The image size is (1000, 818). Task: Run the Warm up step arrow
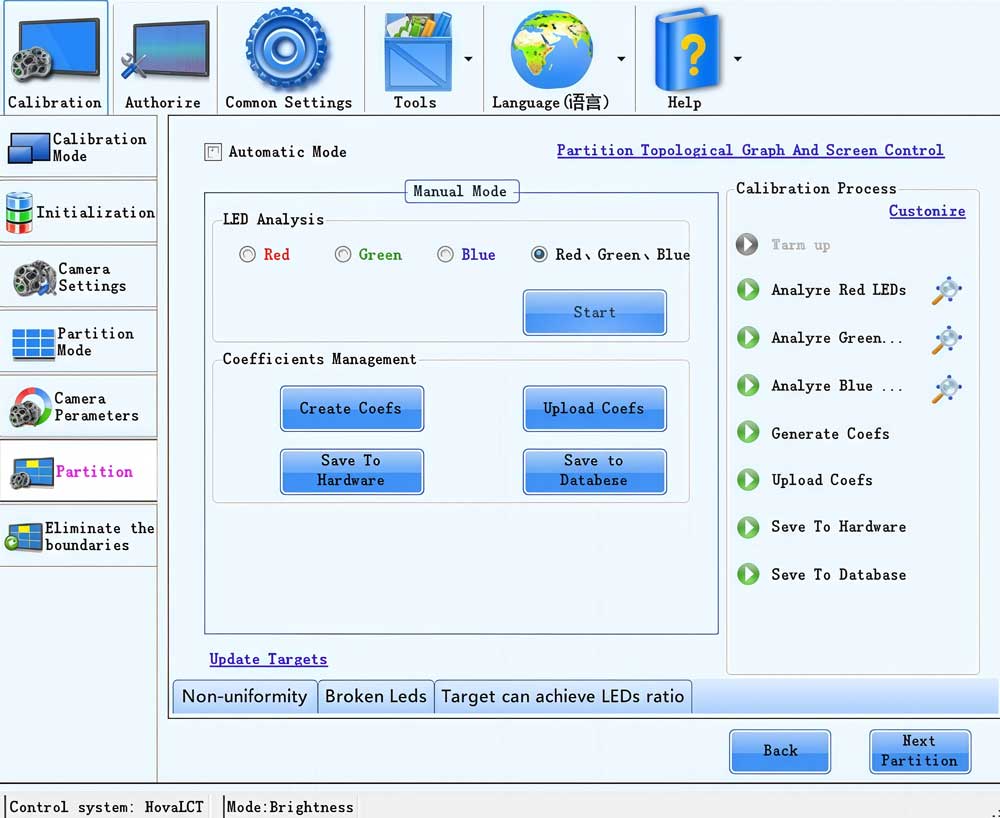pyautogui.click(x=747, y=244)
